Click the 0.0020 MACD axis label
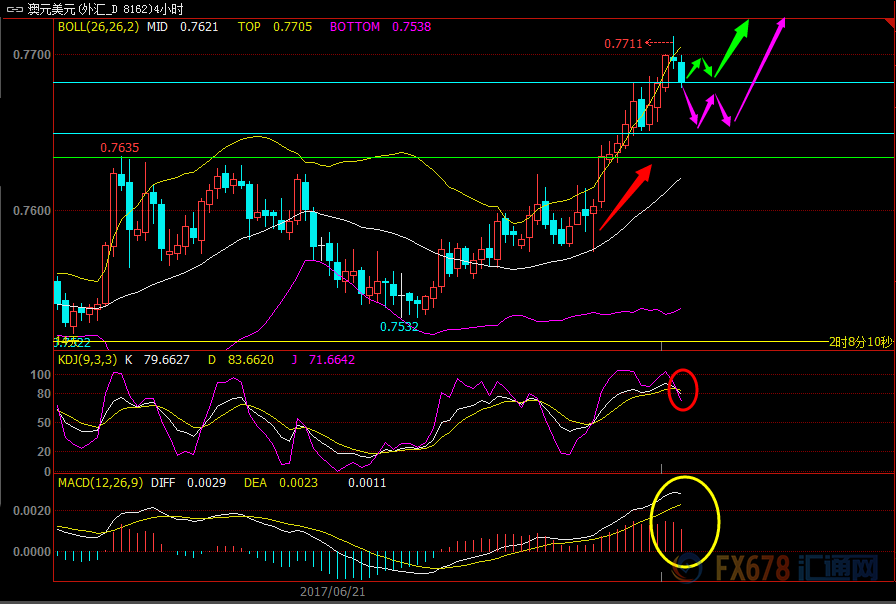The image size is (896, 604). [x=32, y=511]
